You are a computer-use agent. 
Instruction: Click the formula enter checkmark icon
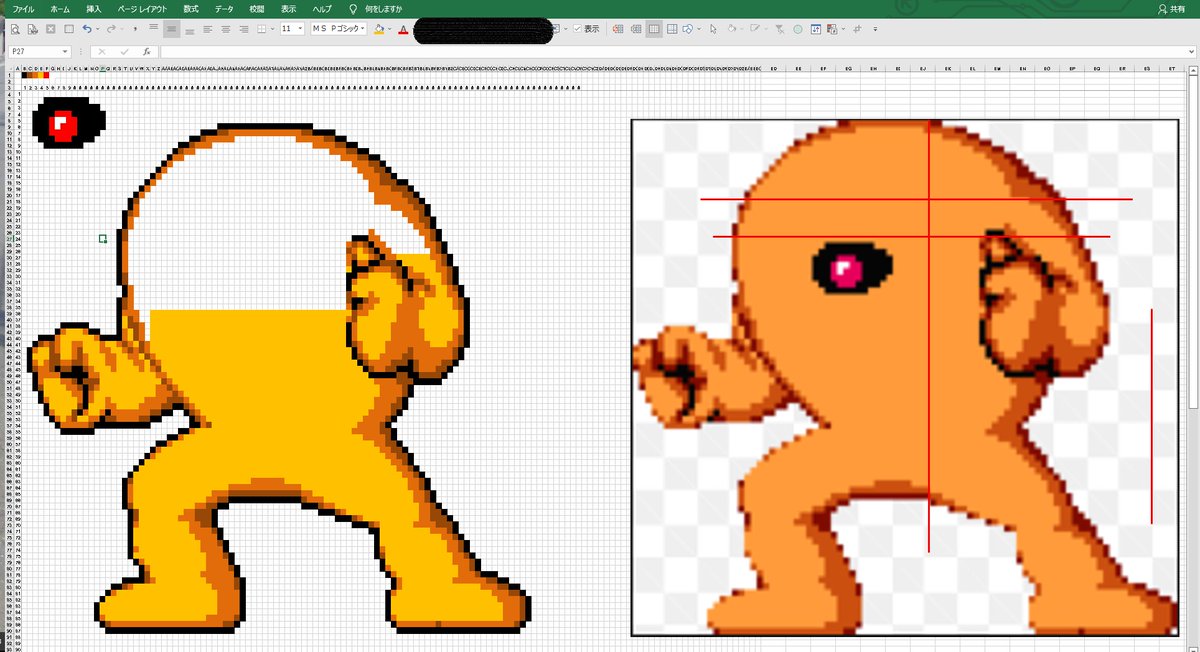click(x=124, y=51)
